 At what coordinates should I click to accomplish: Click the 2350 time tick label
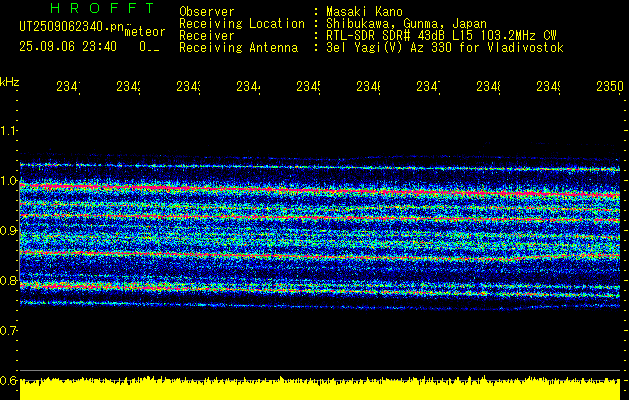(x=610, y=86)
